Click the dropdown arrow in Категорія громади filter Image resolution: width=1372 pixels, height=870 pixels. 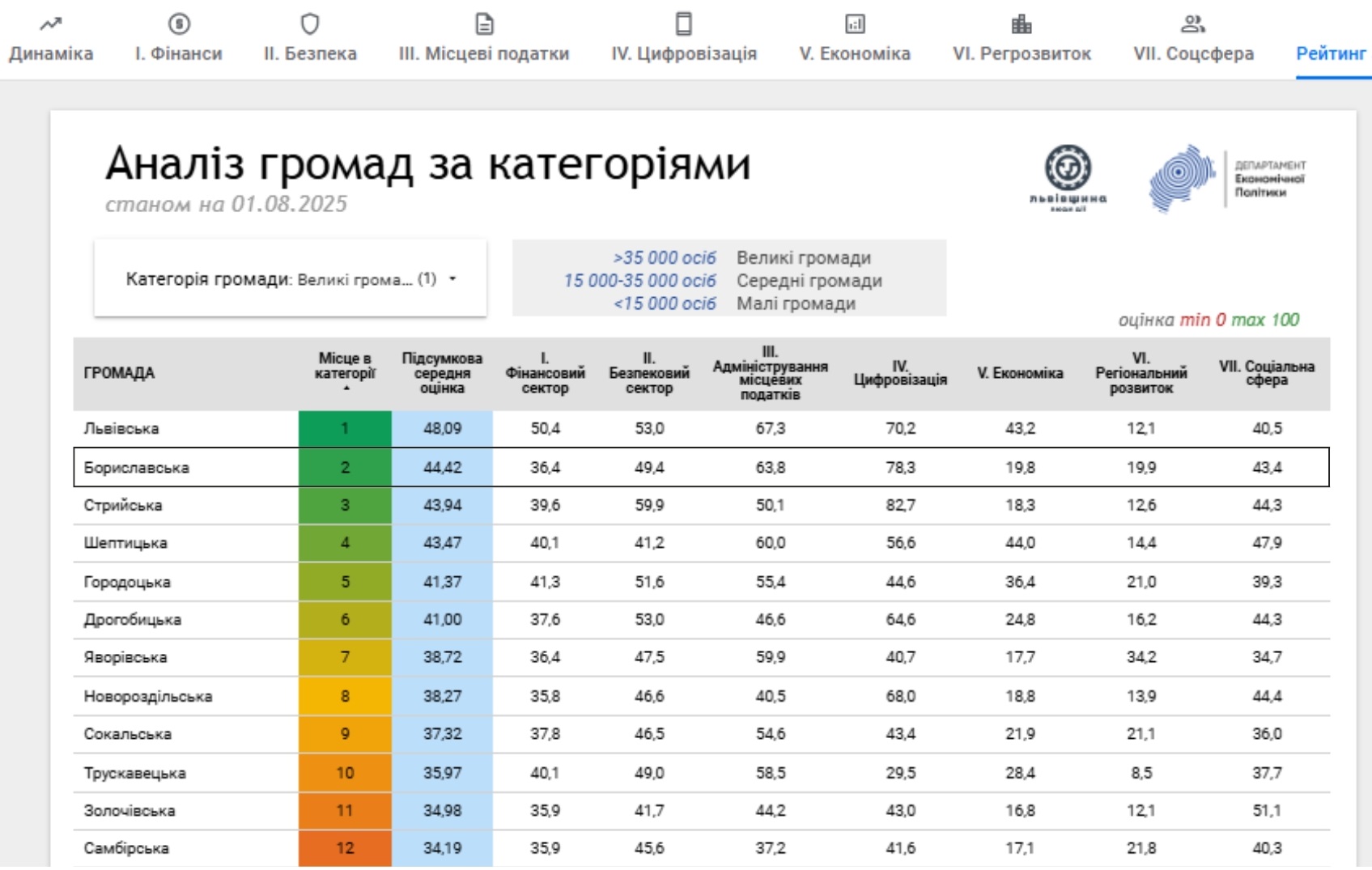[x=452, y=279]
